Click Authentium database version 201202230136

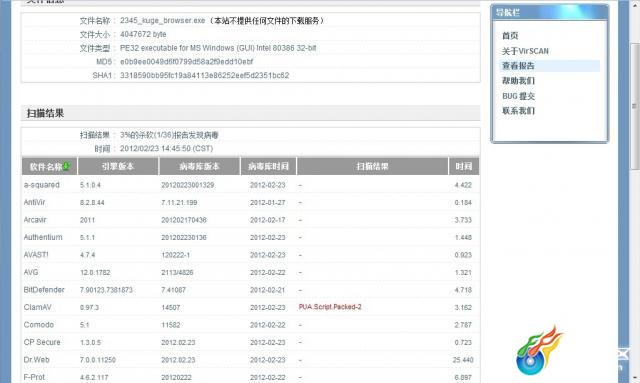[x=184, y=238]
